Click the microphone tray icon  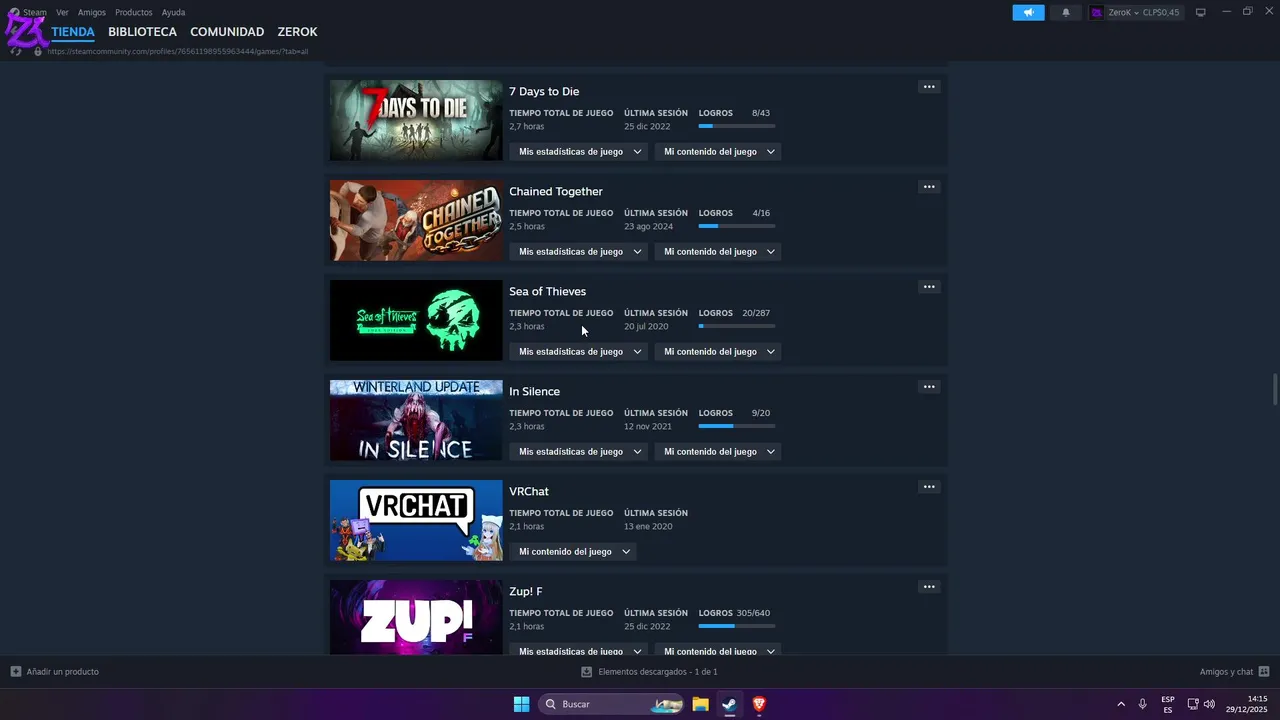point(1142,704)
